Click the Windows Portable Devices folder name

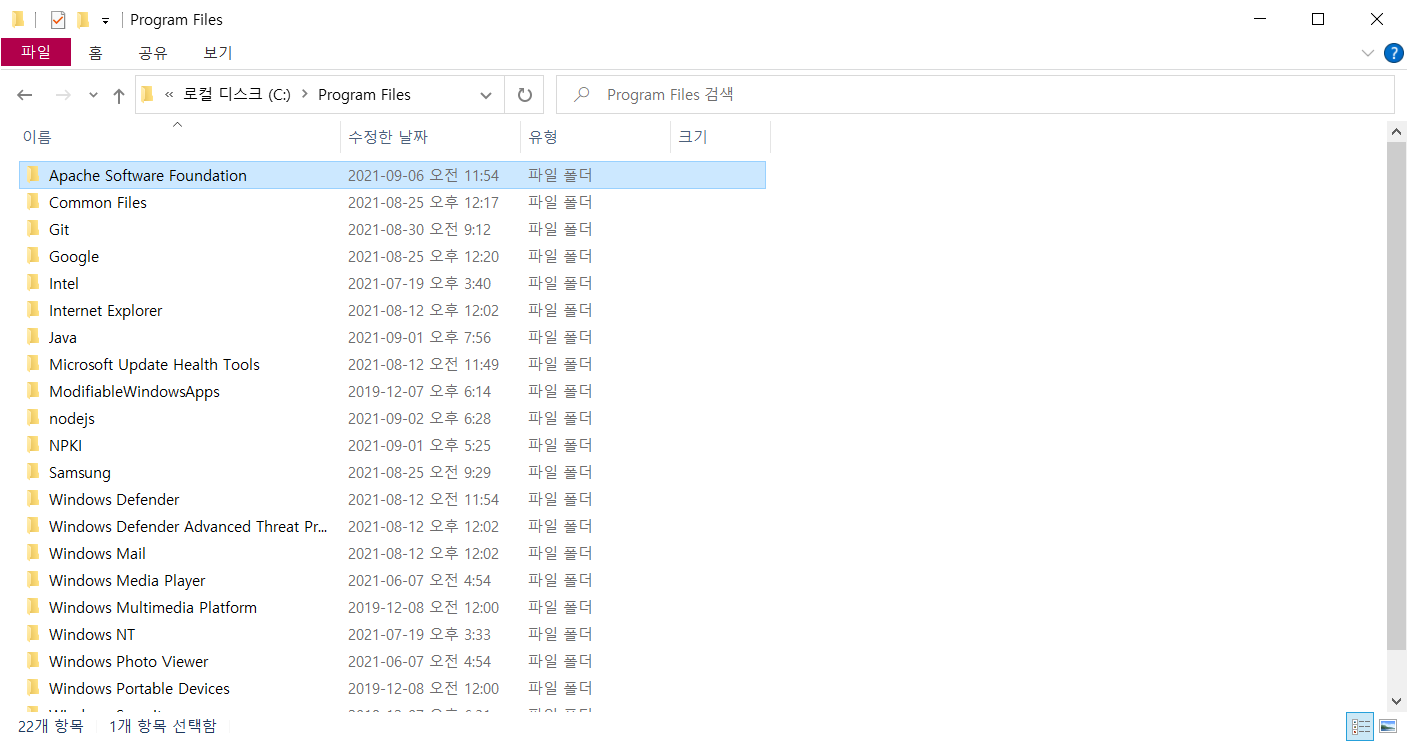click(139, 688)
